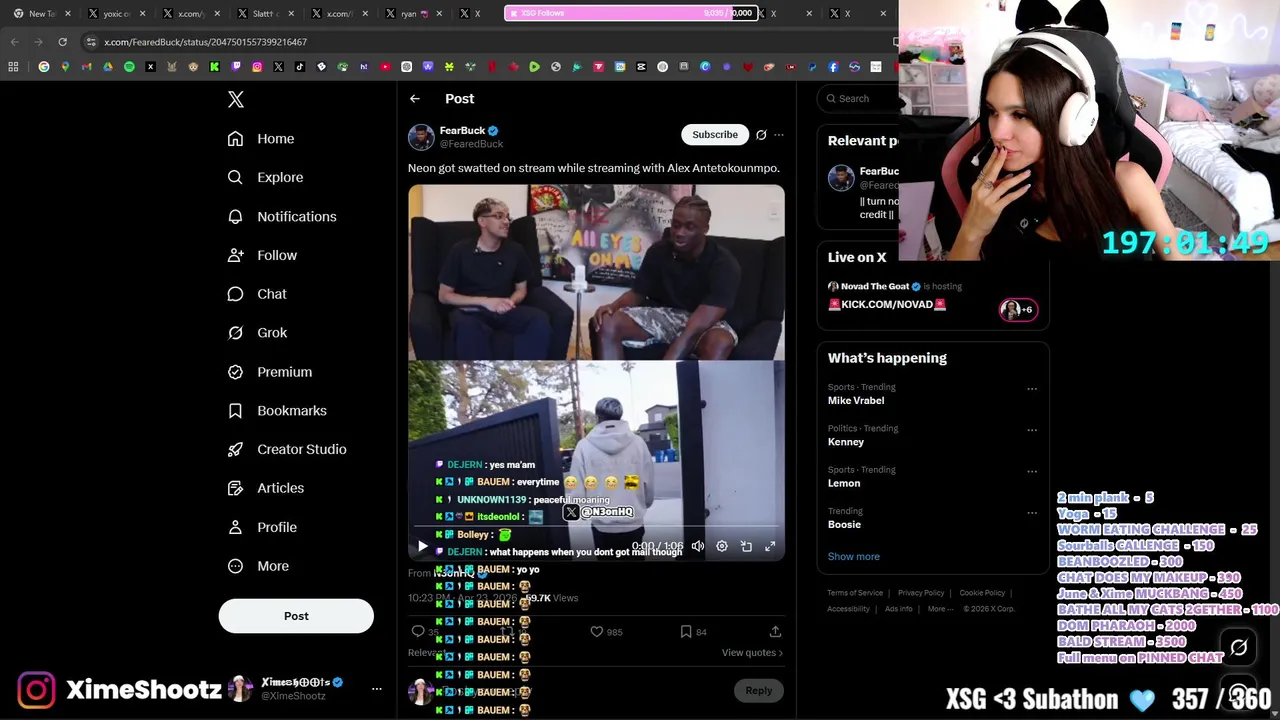
Task: Open Google bookmark icon
Action: pyautogui.click(x=43, y=67)
